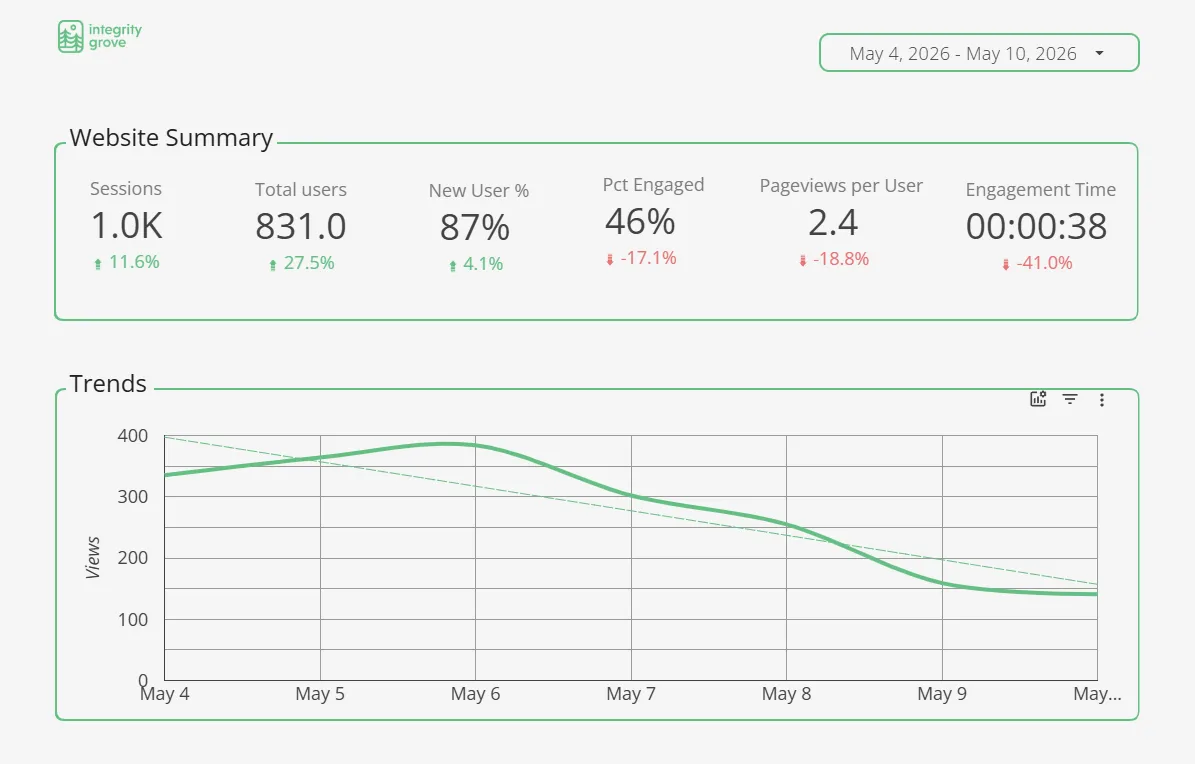Click the red down arrow beside -17.1%
The height and width of the screenshot is (764, 1195).
tap(610, 260)
